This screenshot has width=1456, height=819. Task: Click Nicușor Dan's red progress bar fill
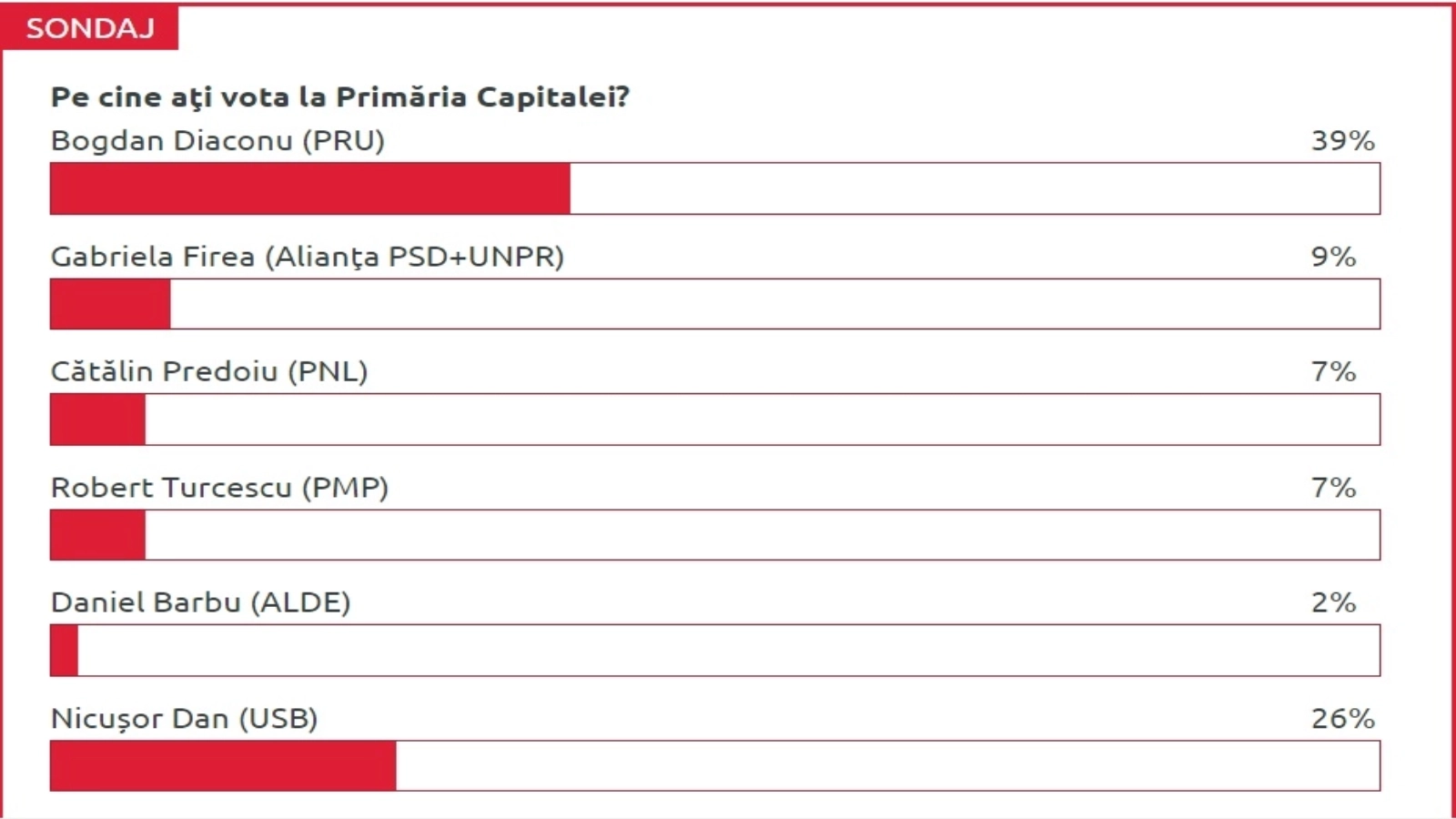click(223, 765)
